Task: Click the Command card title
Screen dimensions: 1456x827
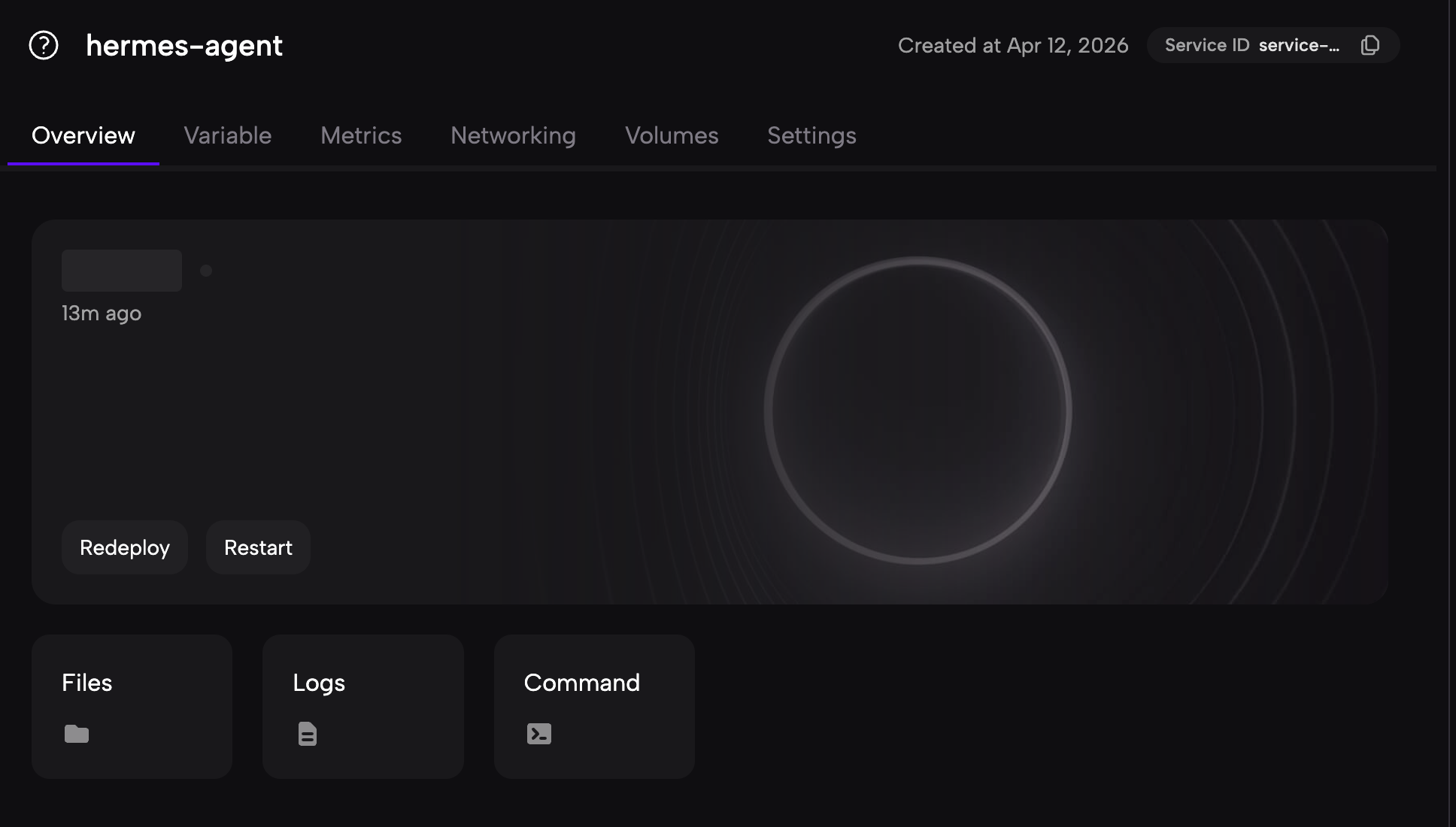Action: (581, 683)
